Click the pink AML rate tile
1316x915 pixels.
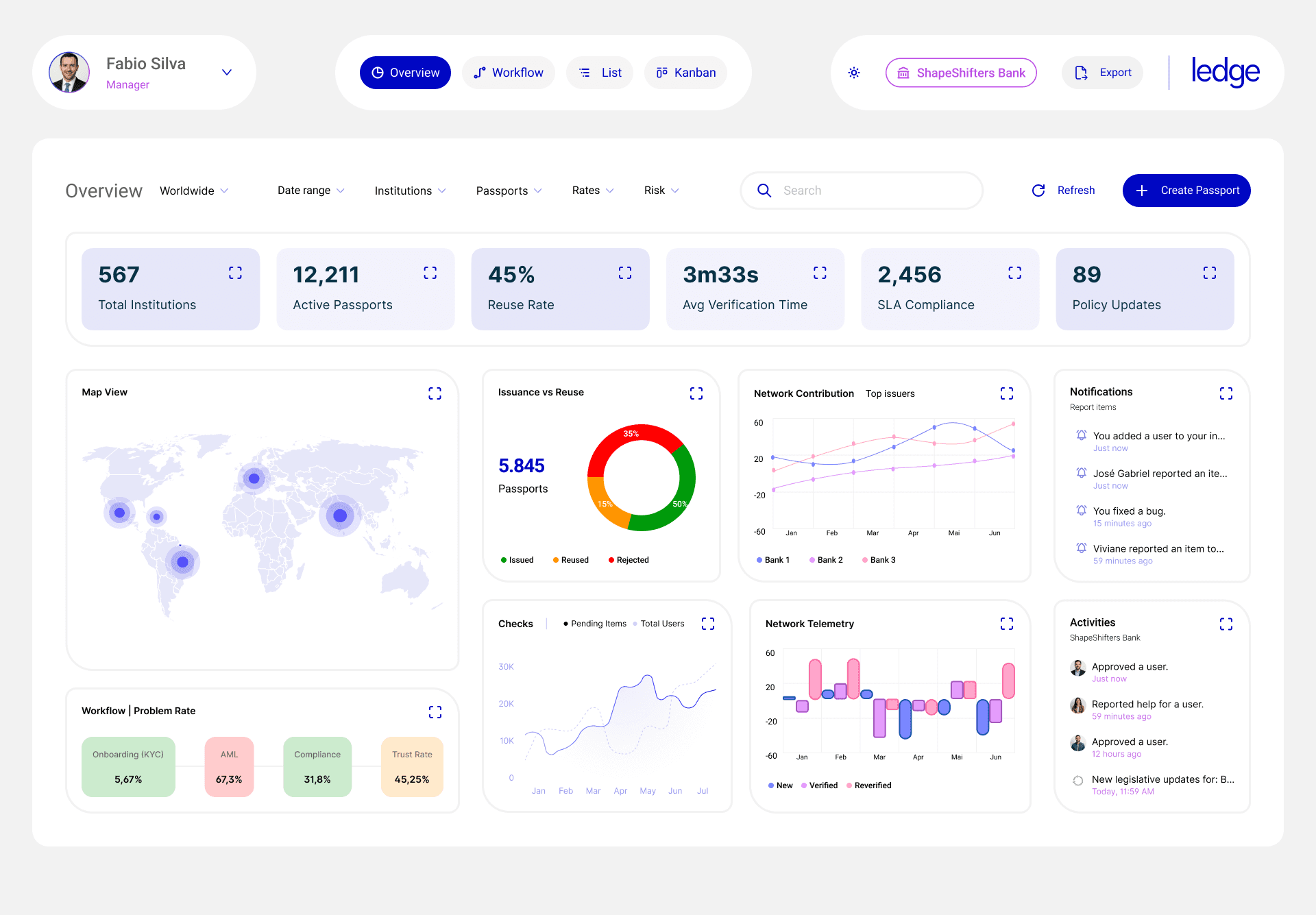pyautogui.click(x=229, y=767)
